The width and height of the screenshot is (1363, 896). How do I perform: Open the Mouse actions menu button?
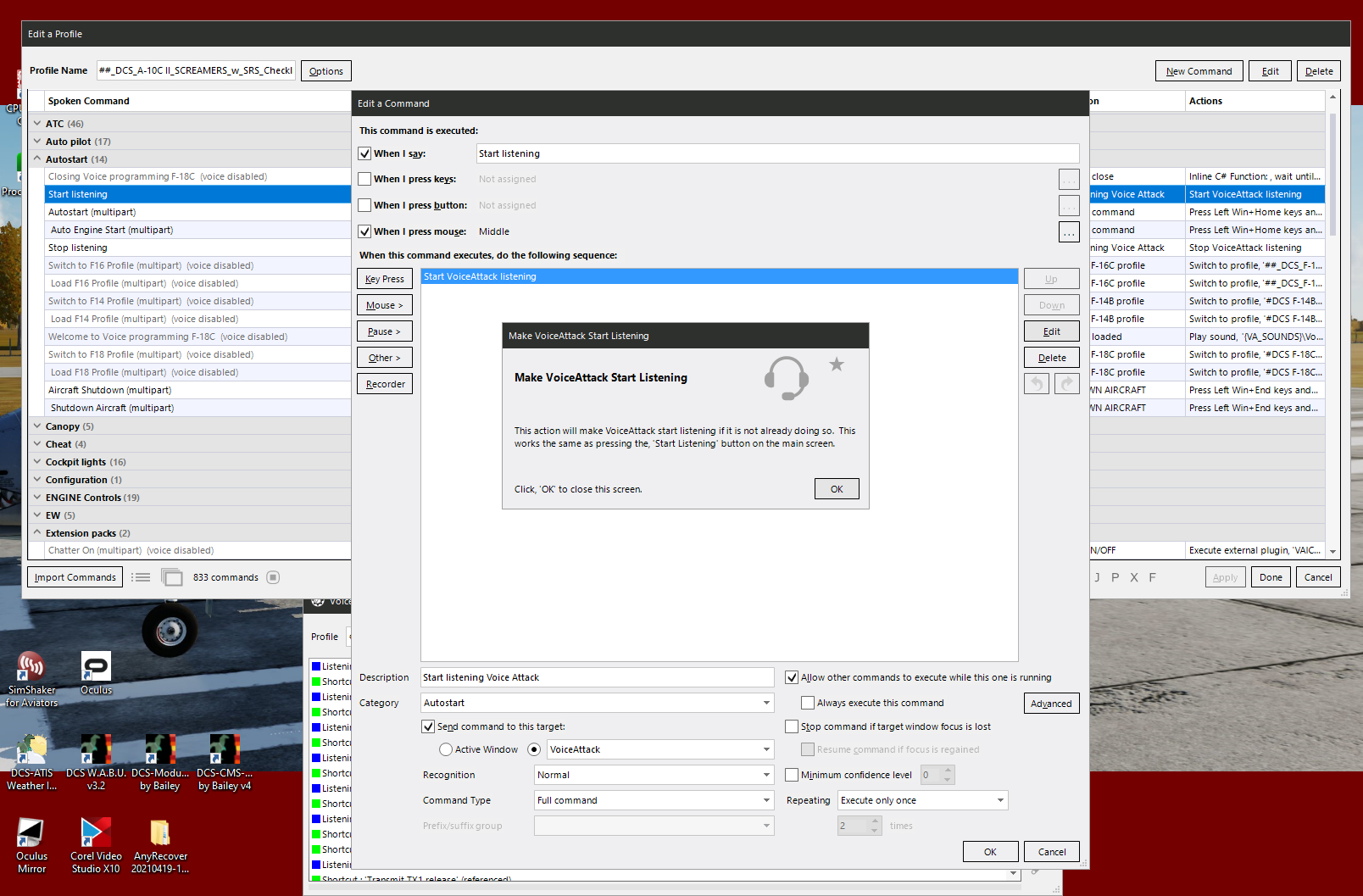tap(385, 305)
